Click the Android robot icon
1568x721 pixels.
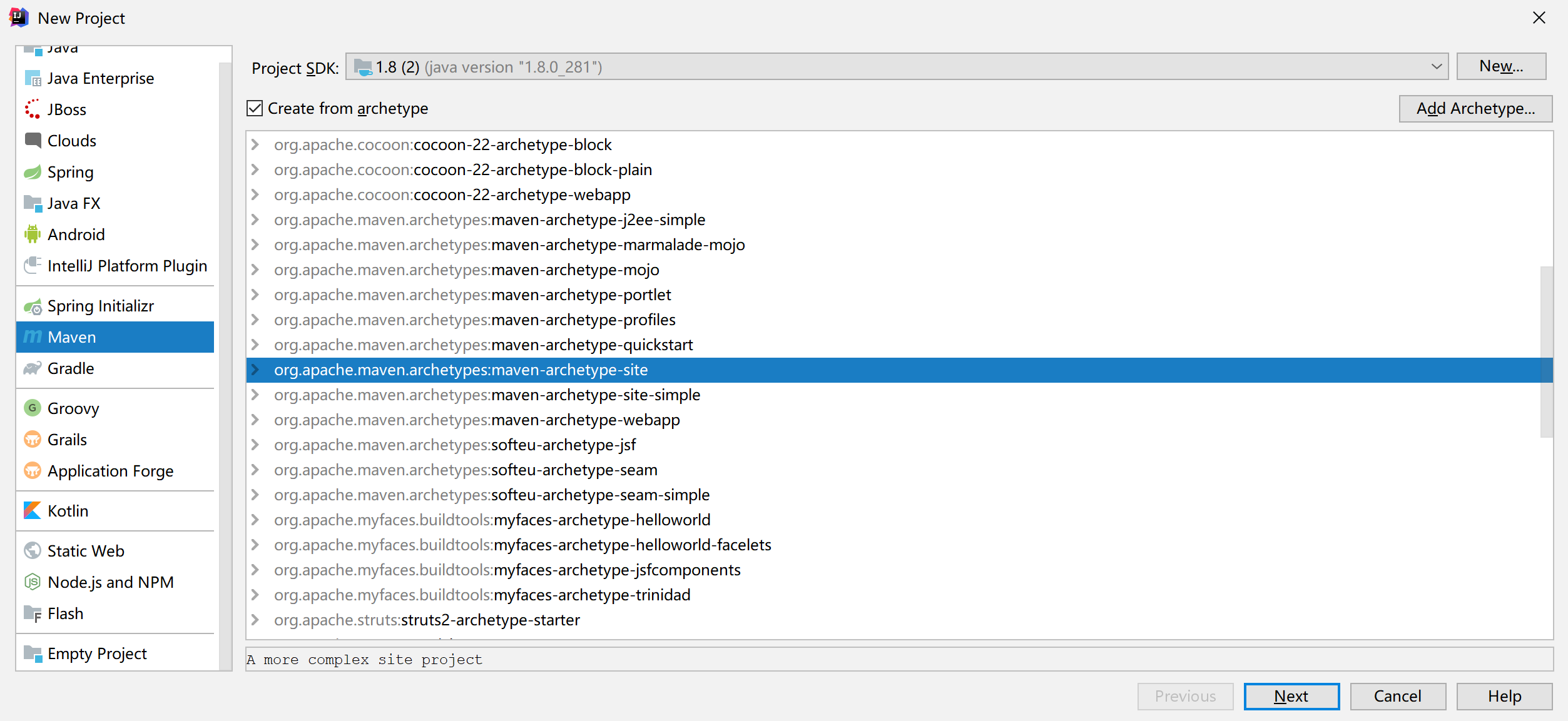click(x=33, y=234)
